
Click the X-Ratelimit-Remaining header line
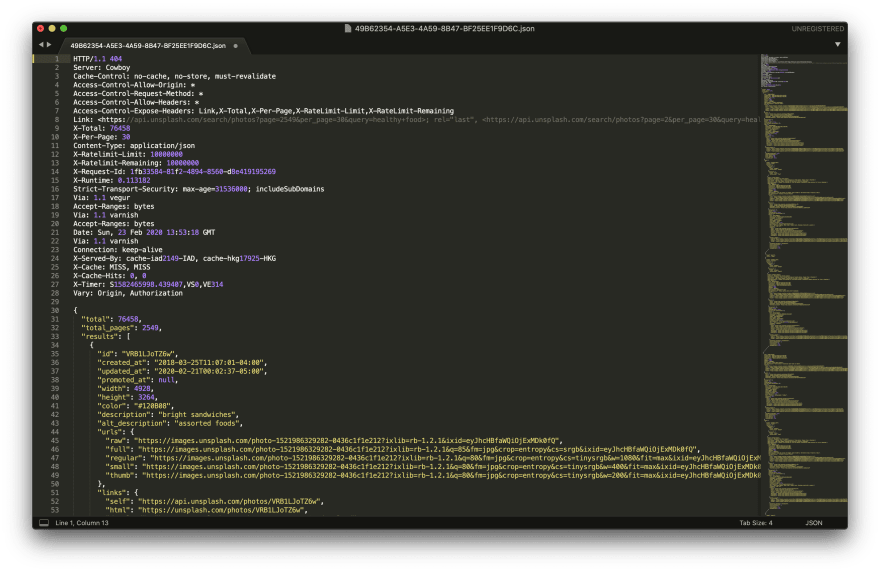(x=136, y=163)
